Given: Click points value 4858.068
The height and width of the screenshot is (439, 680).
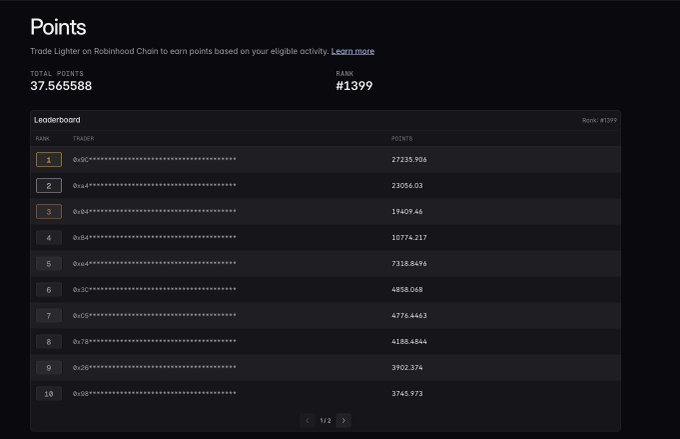Looking at the screenshot, I should (407, 290).
